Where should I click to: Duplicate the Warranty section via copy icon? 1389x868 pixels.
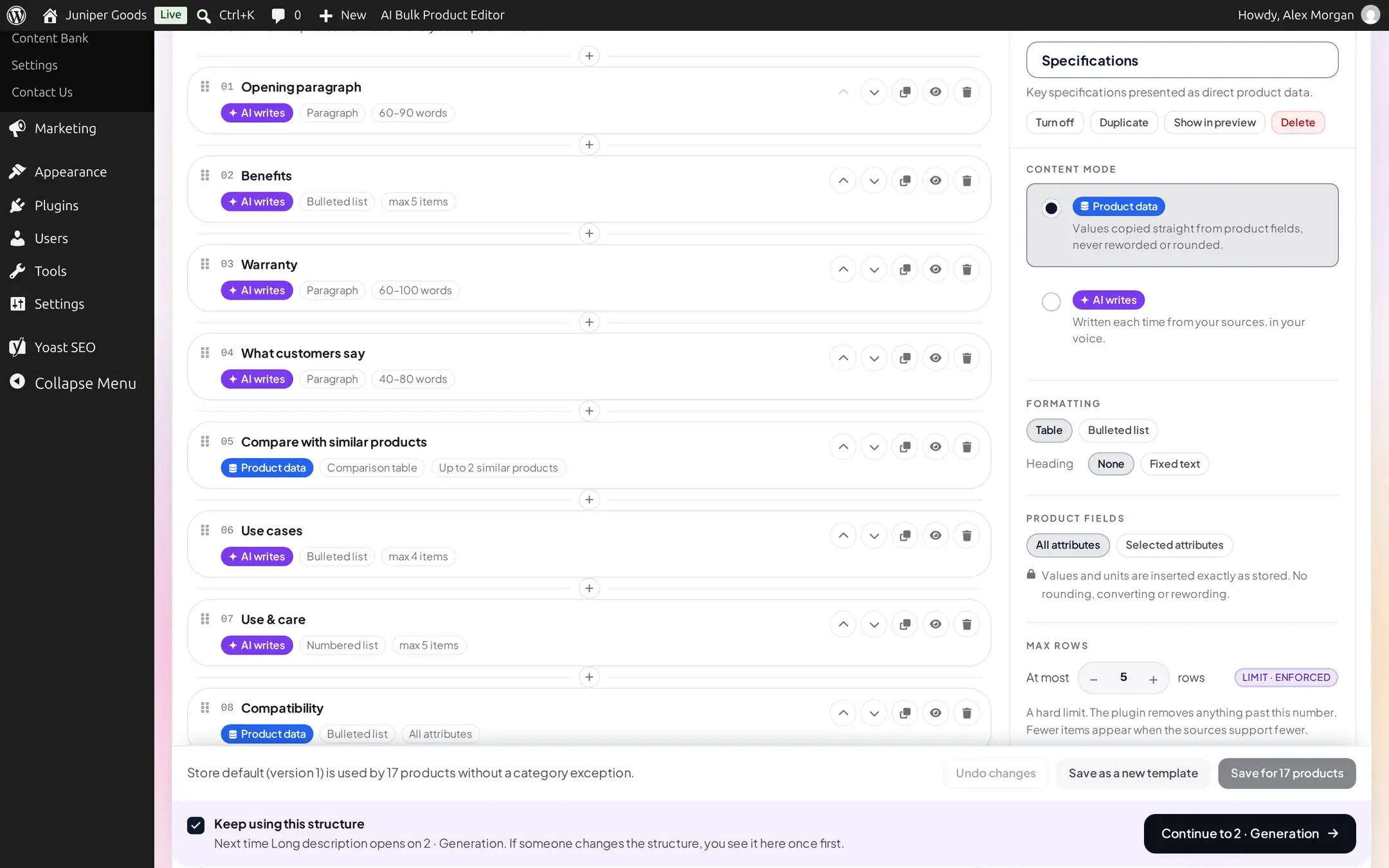(x=905, y=269)
